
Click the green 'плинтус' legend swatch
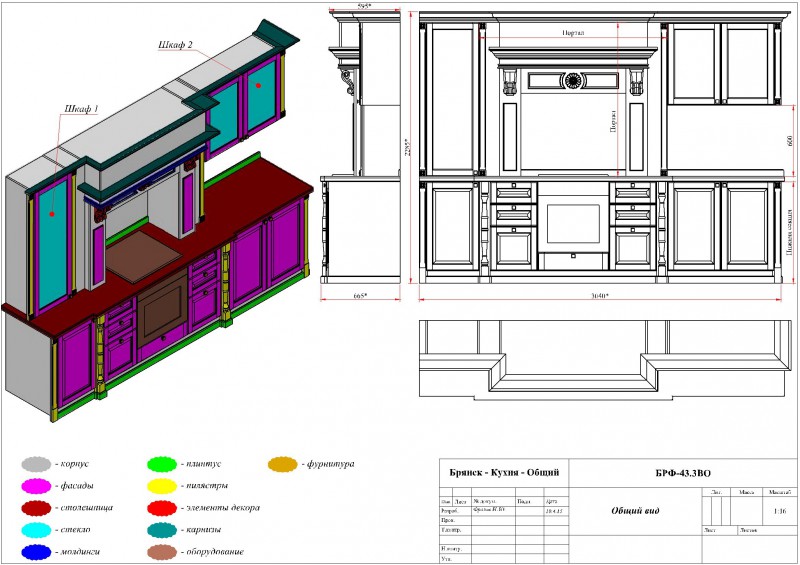coord(162,464)
